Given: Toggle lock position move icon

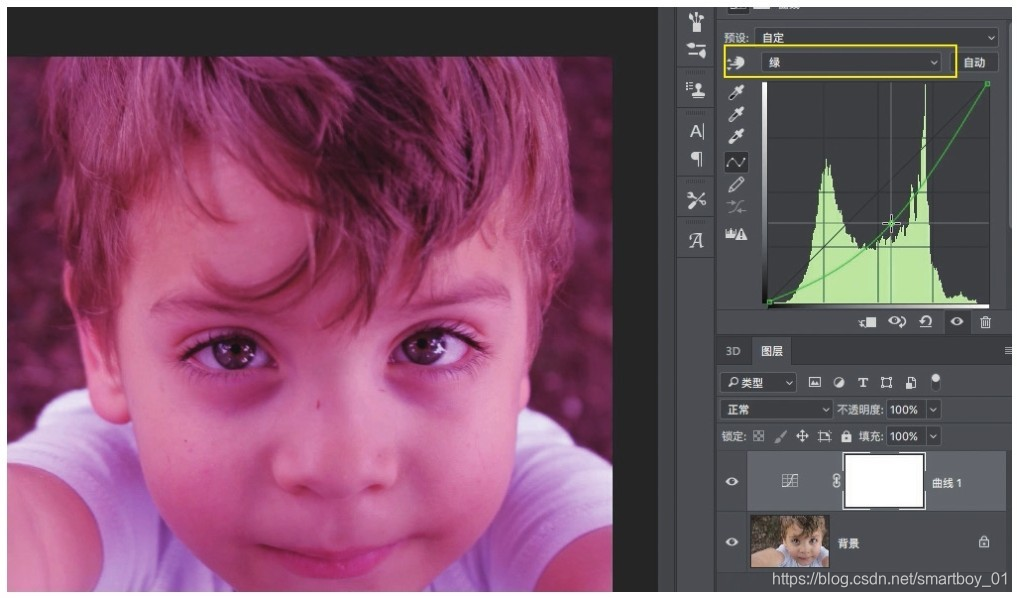Looking at the screenshot, I should [802, 436].
